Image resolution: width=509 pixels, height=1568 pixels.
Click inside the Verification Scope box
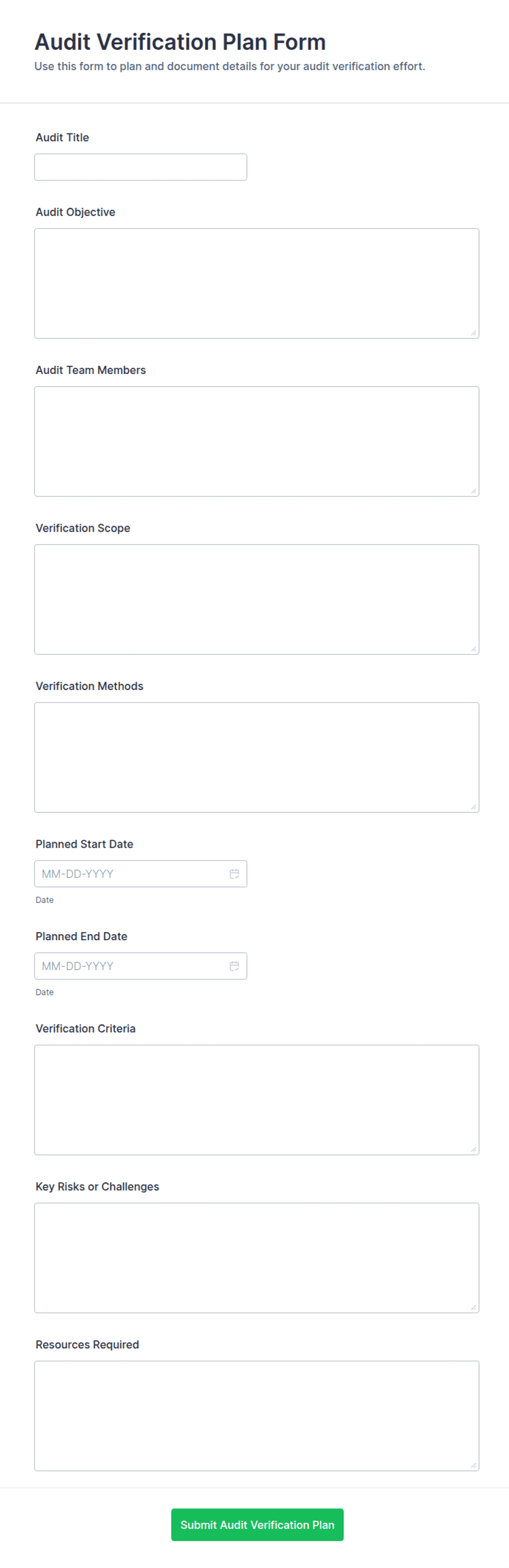(x=256, y=599)
